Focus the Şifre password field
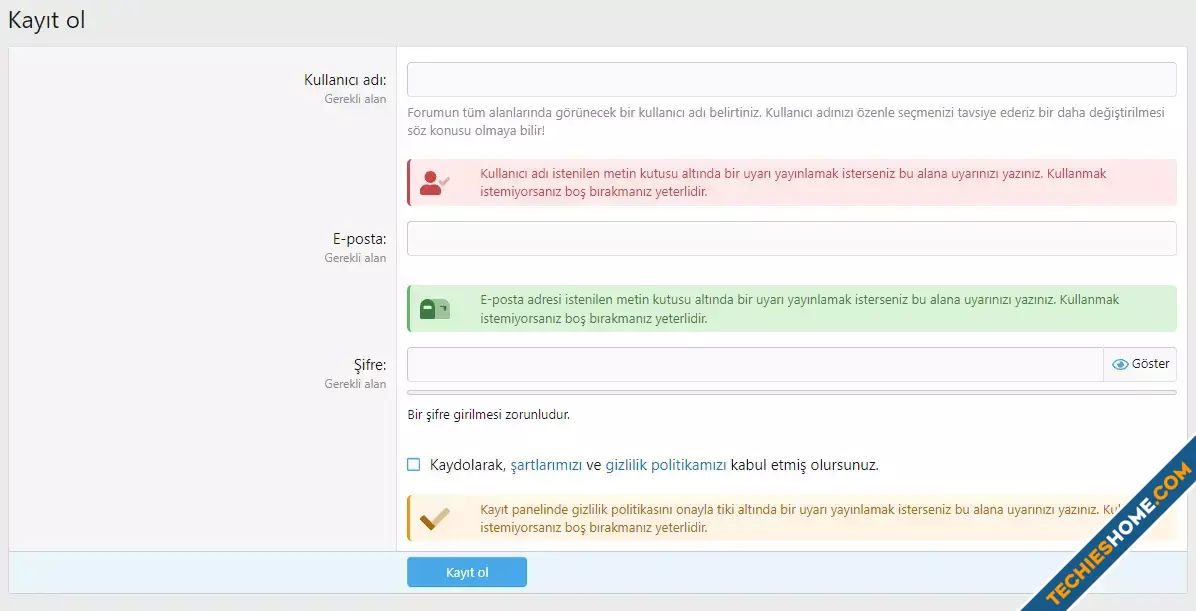The height and width of the screenshot is (611, 1196). point(755,365)
